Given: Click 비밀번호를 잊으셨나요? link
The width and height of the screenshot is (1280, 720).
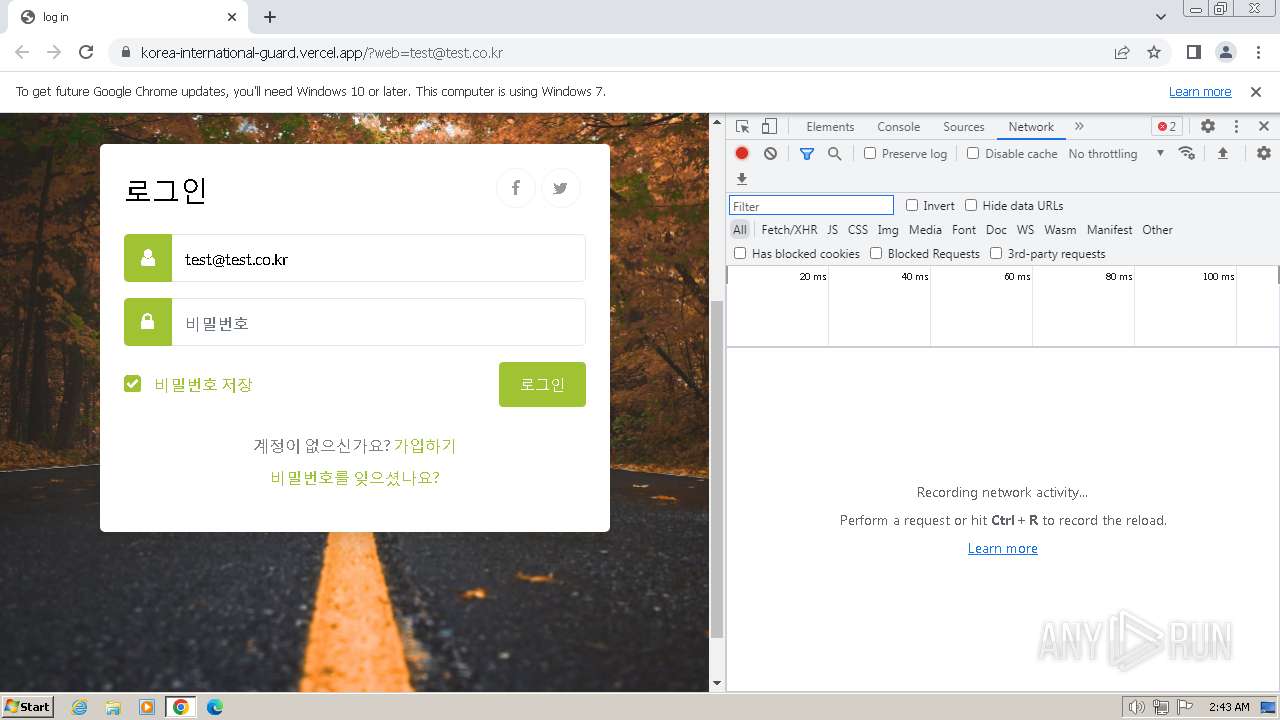Looking at the screenshot, I should click(355, 477).
